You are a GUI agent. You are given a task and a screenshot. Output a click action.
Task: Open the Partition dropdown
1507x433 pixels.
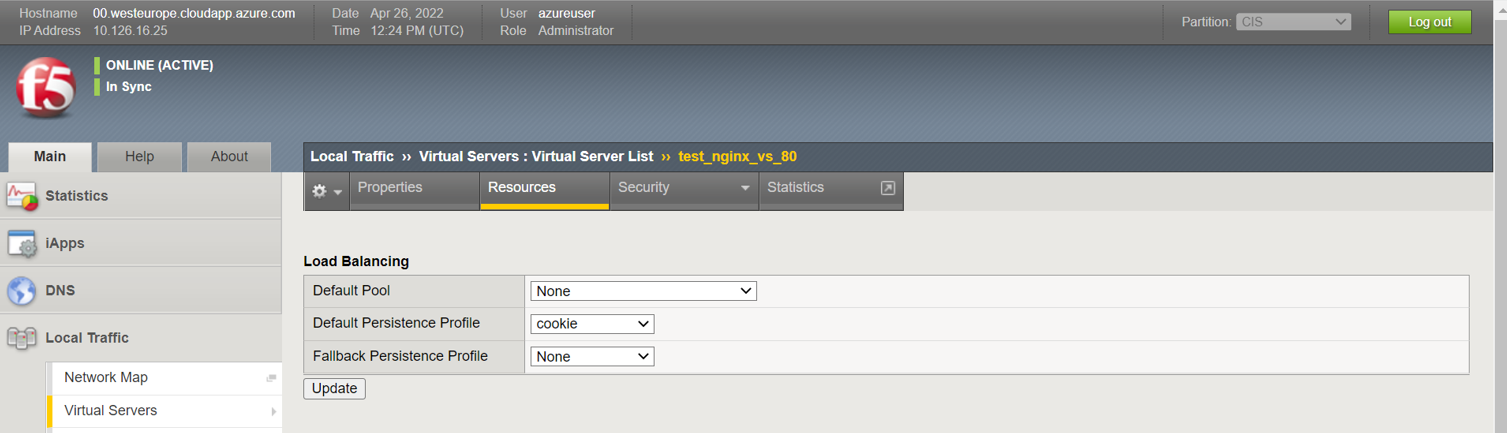[1293, 22]
